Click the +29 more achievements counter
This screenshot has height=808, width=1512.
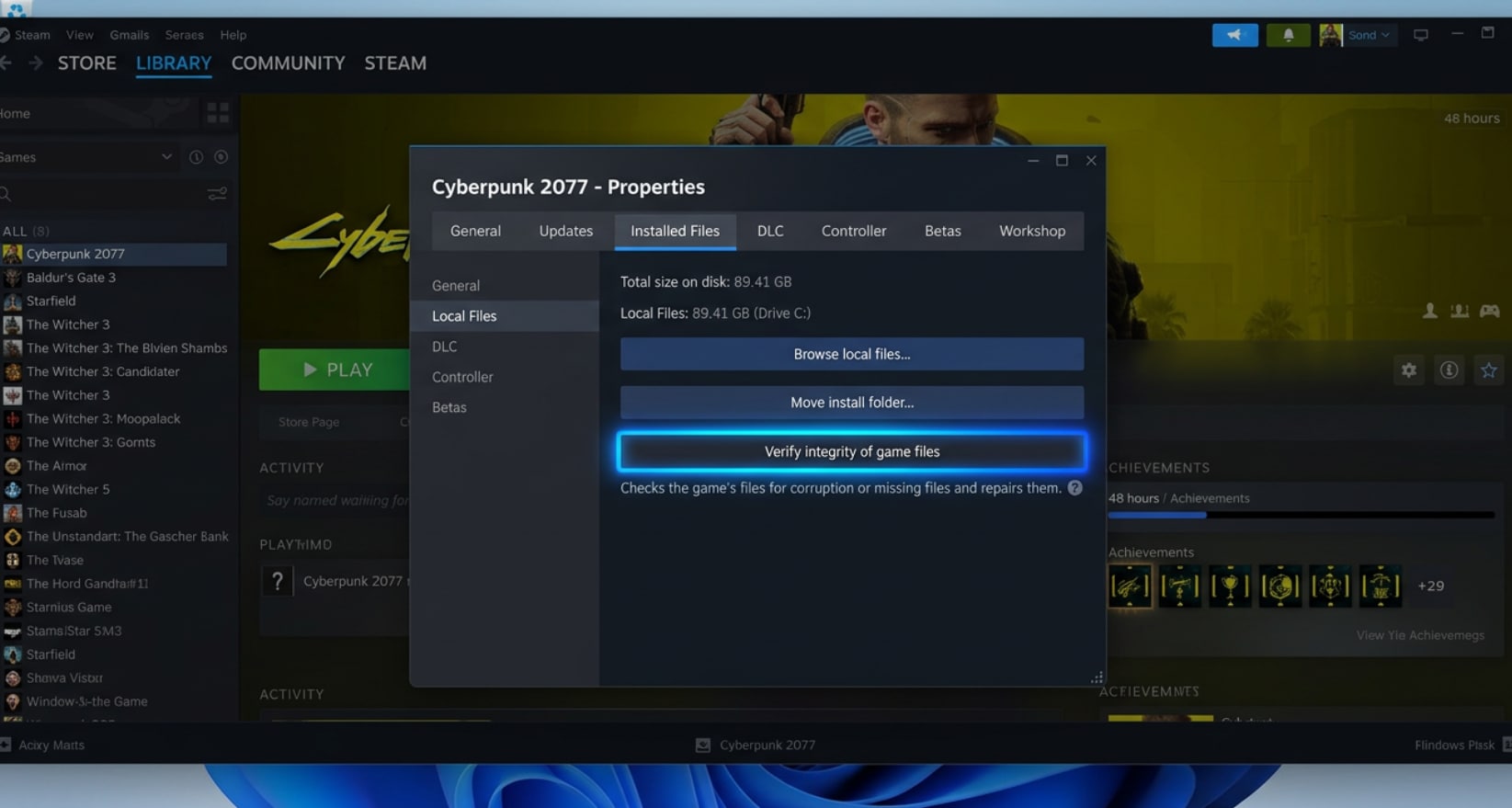tap(1430, 586)
